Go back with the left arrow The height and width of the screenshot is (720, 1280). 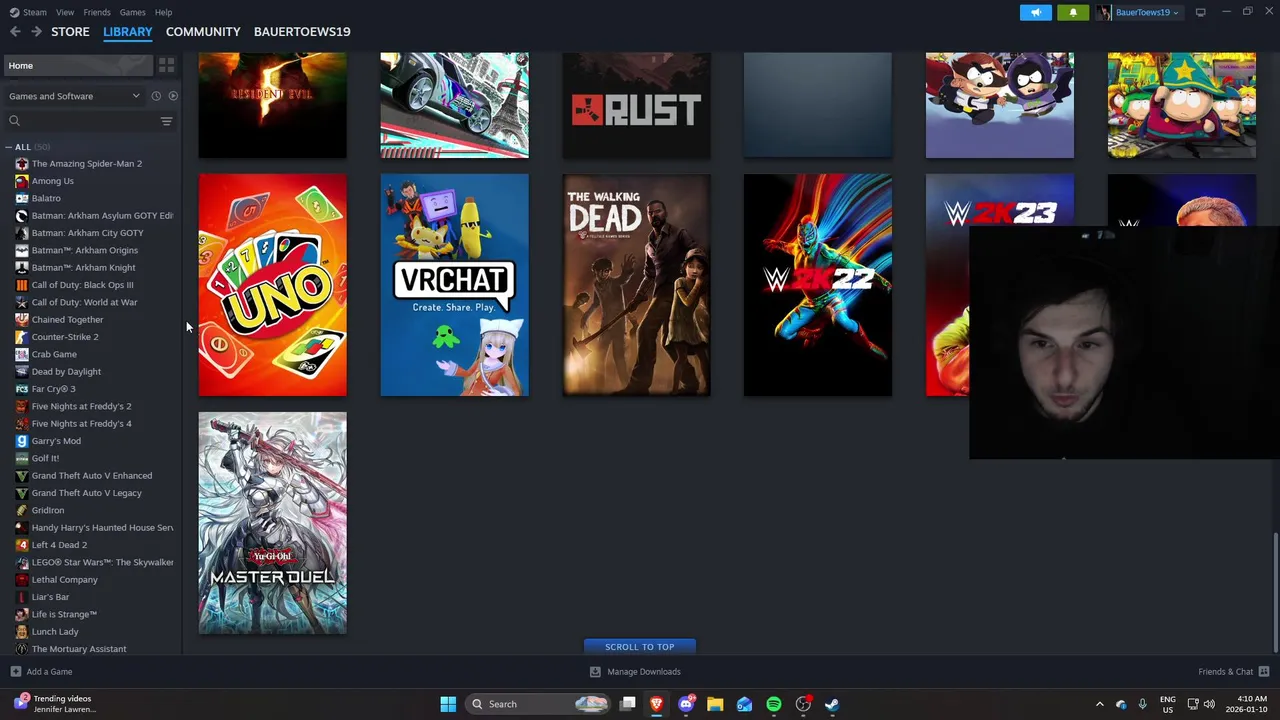tap(15, 32)
